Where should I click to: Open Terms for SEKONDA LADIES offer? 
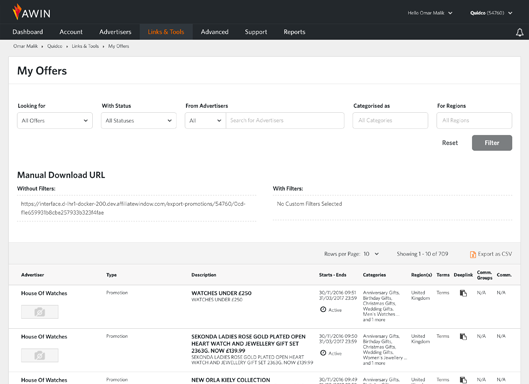(x=443, y=336)
